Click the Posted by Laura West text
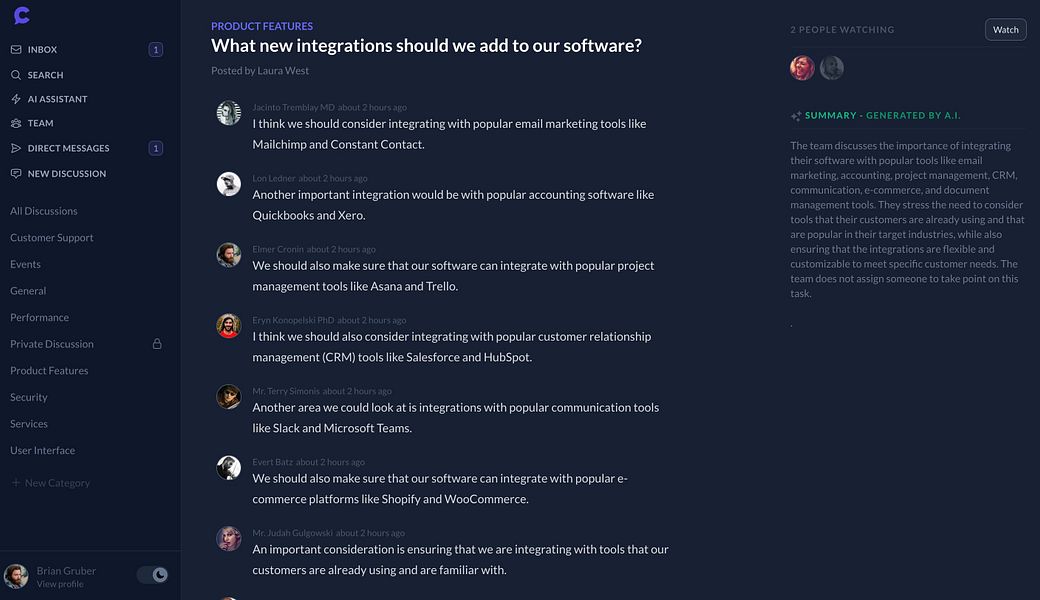This screenshot has width=1040, height=600. (260, 70)
